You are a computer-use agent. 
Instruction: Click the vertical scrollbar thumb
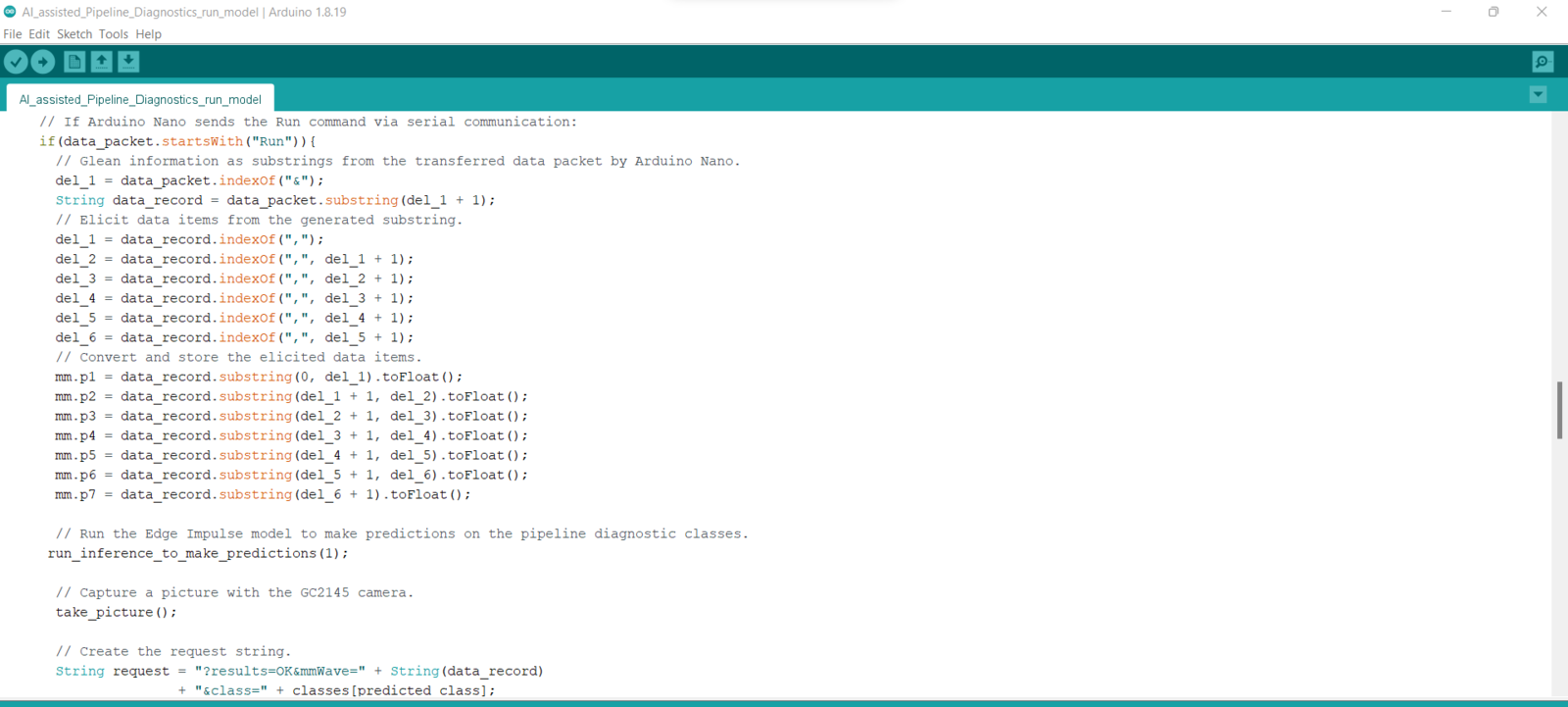pyautogui.click(x=1559, y=410)
